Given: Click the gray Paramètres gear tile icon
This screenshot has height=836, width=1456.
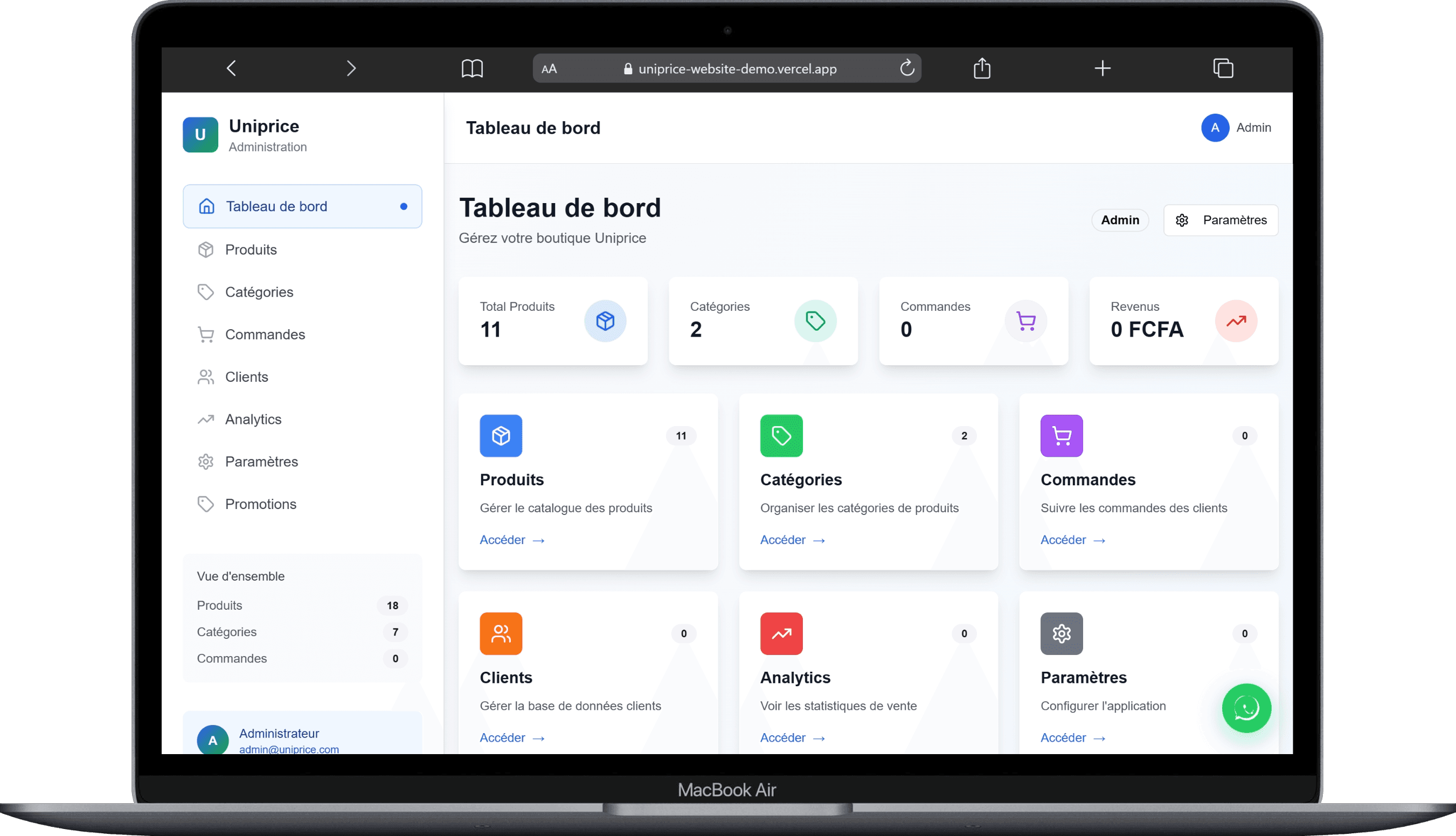Looking at the screenshot, I should coord(1062,634).
